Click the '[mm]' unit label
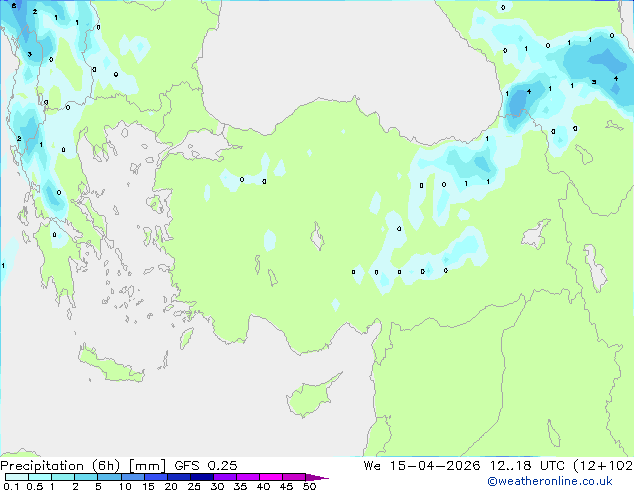The image size is (634, 490). 147,466
